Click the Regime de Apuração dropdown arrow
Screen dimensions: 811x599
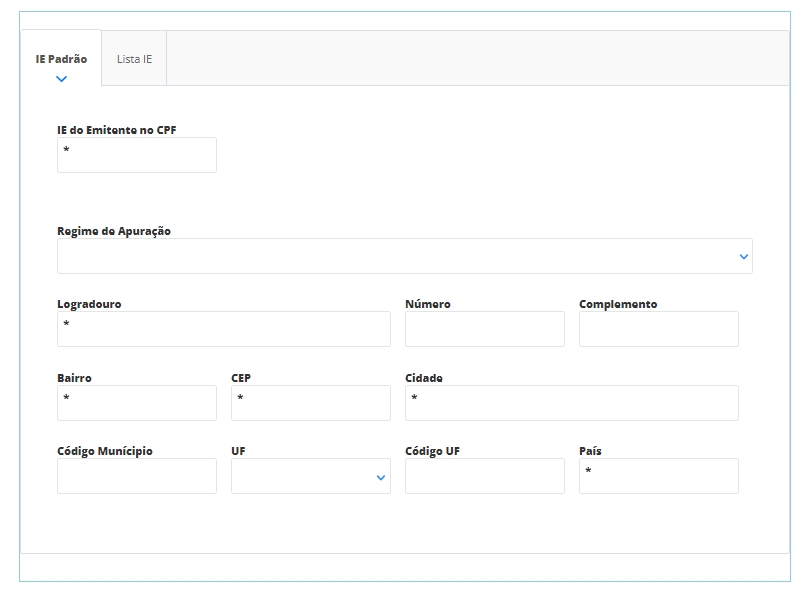pos(743,257)
